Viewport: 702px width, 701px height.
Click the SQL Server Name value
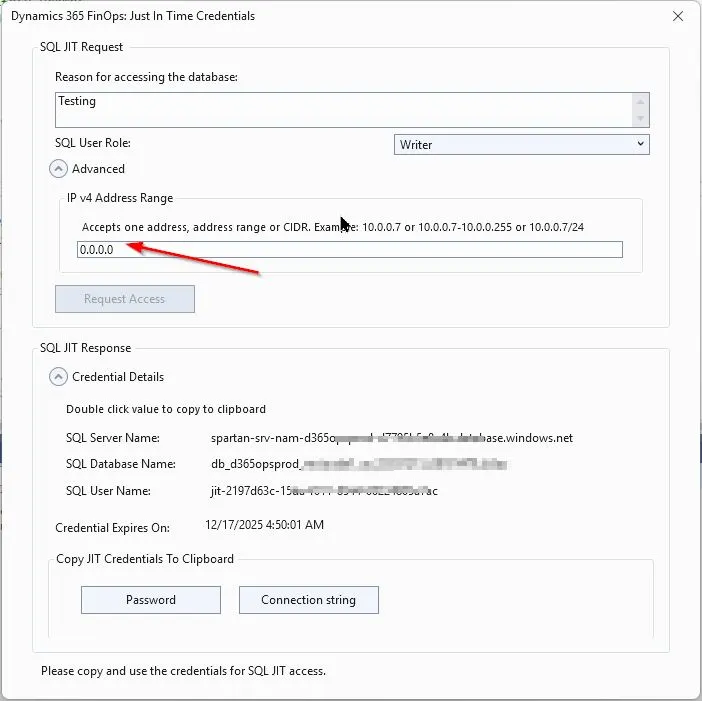[x=392, y=438]
